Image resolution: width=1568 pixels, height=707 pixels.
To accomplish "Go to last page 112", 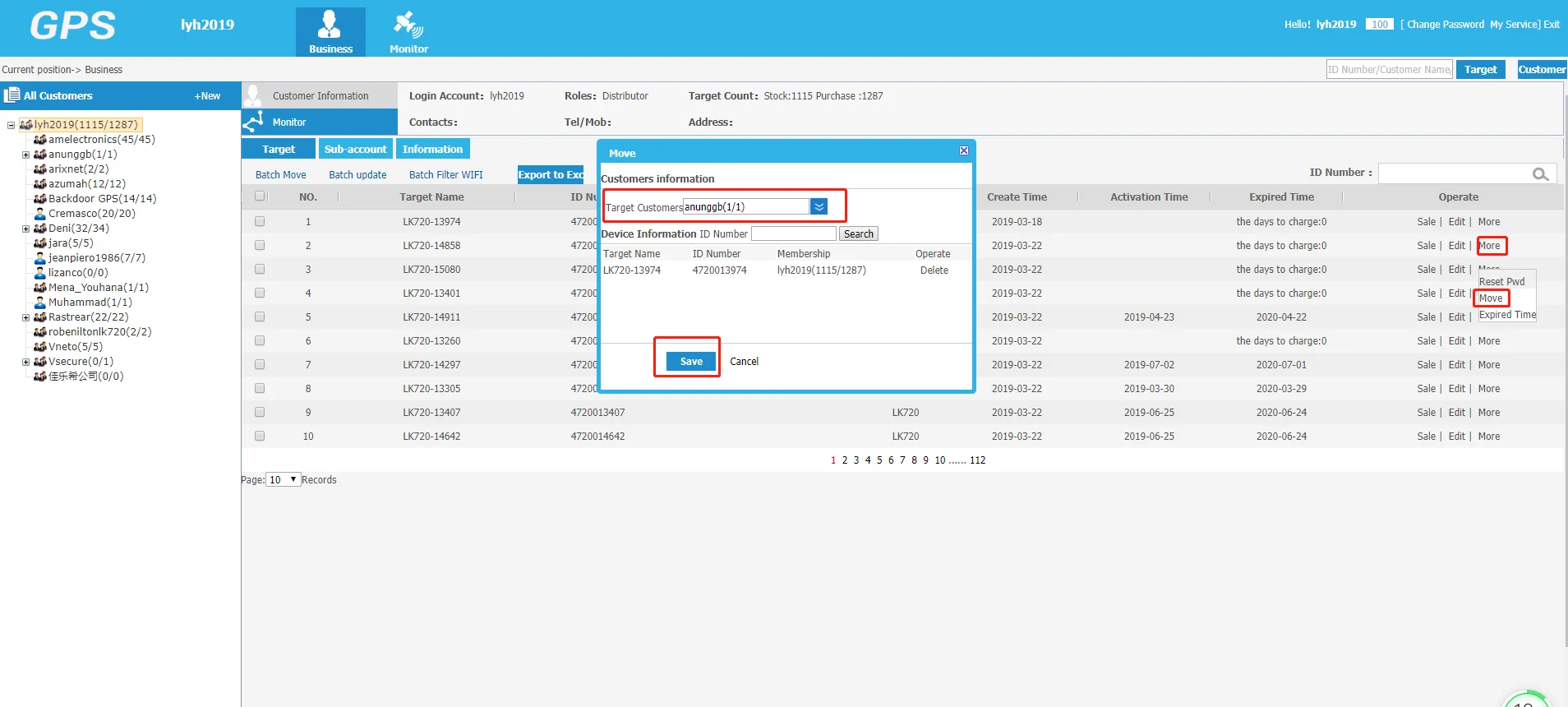I will (x=977, y=460).
